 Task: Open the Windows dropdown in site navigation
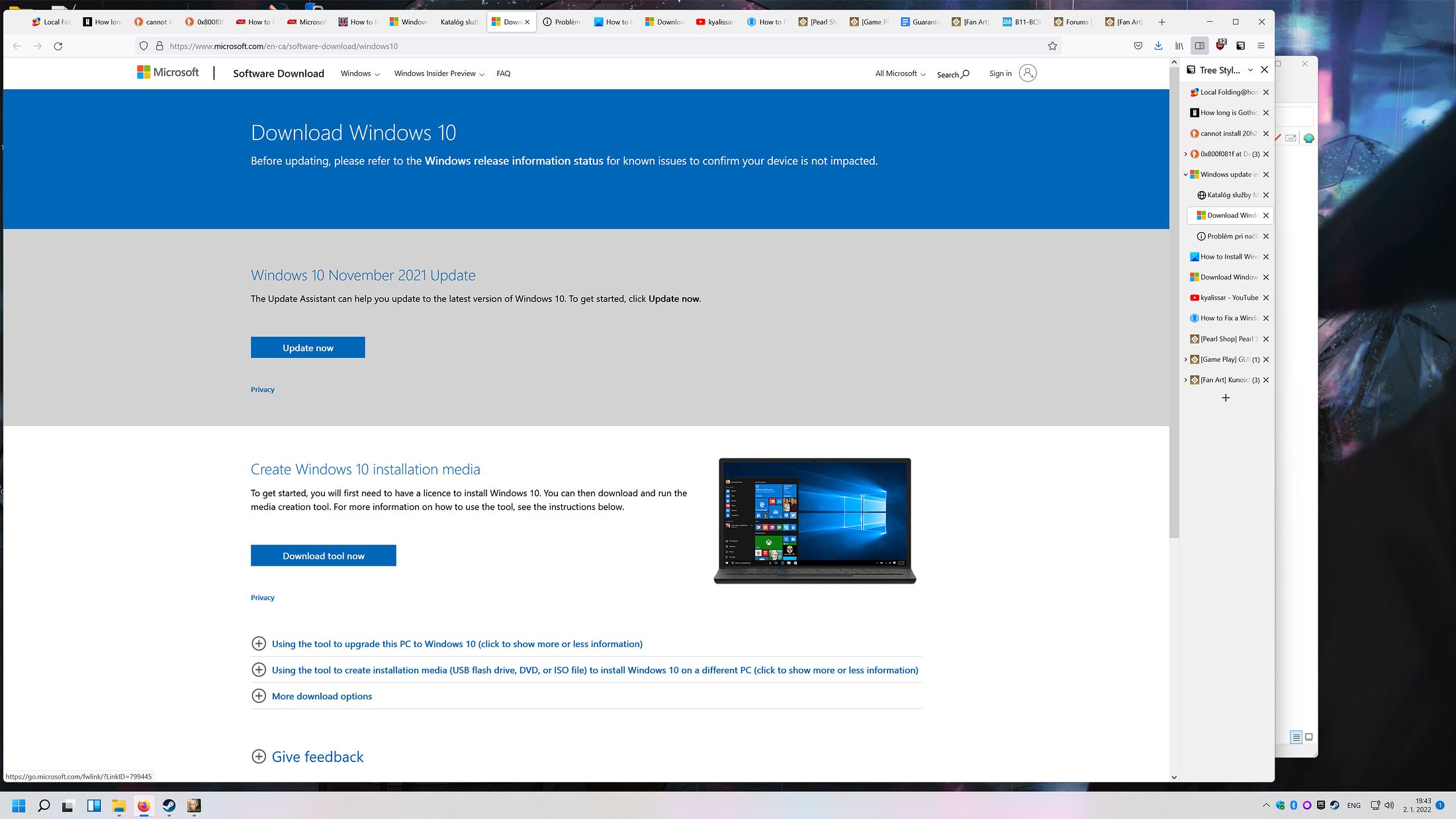tap(360, 73)
